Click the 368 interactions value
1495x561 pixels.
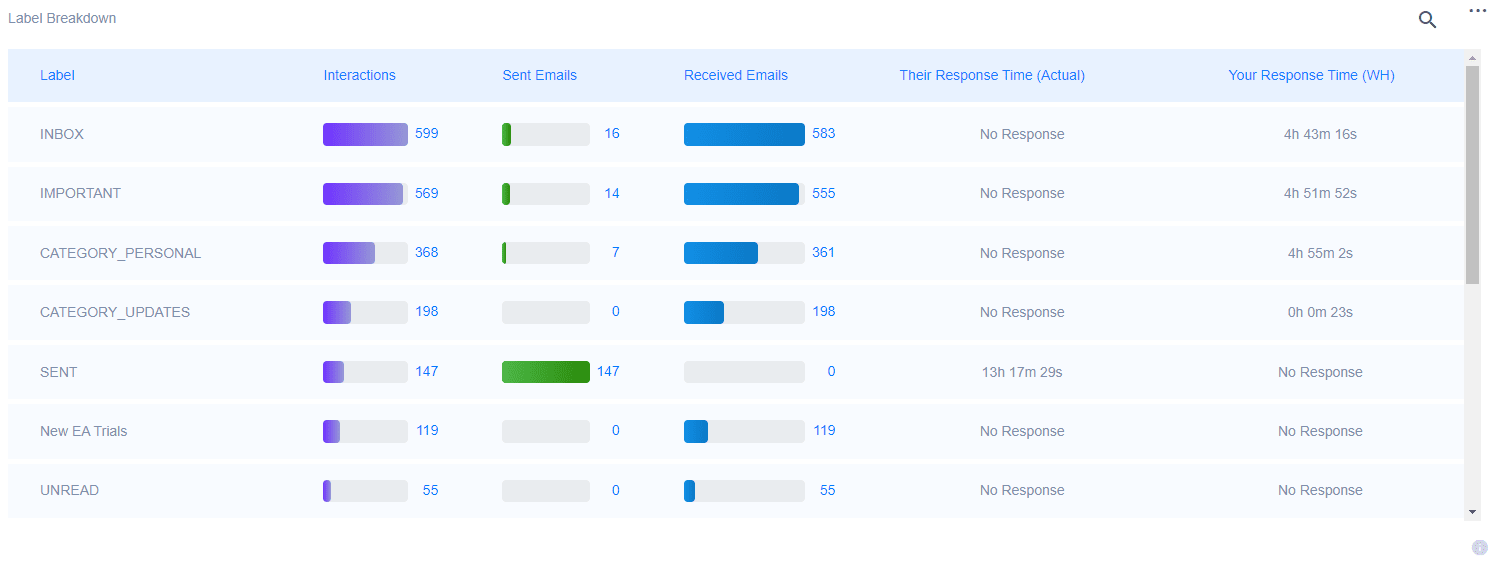click(427, 252)
